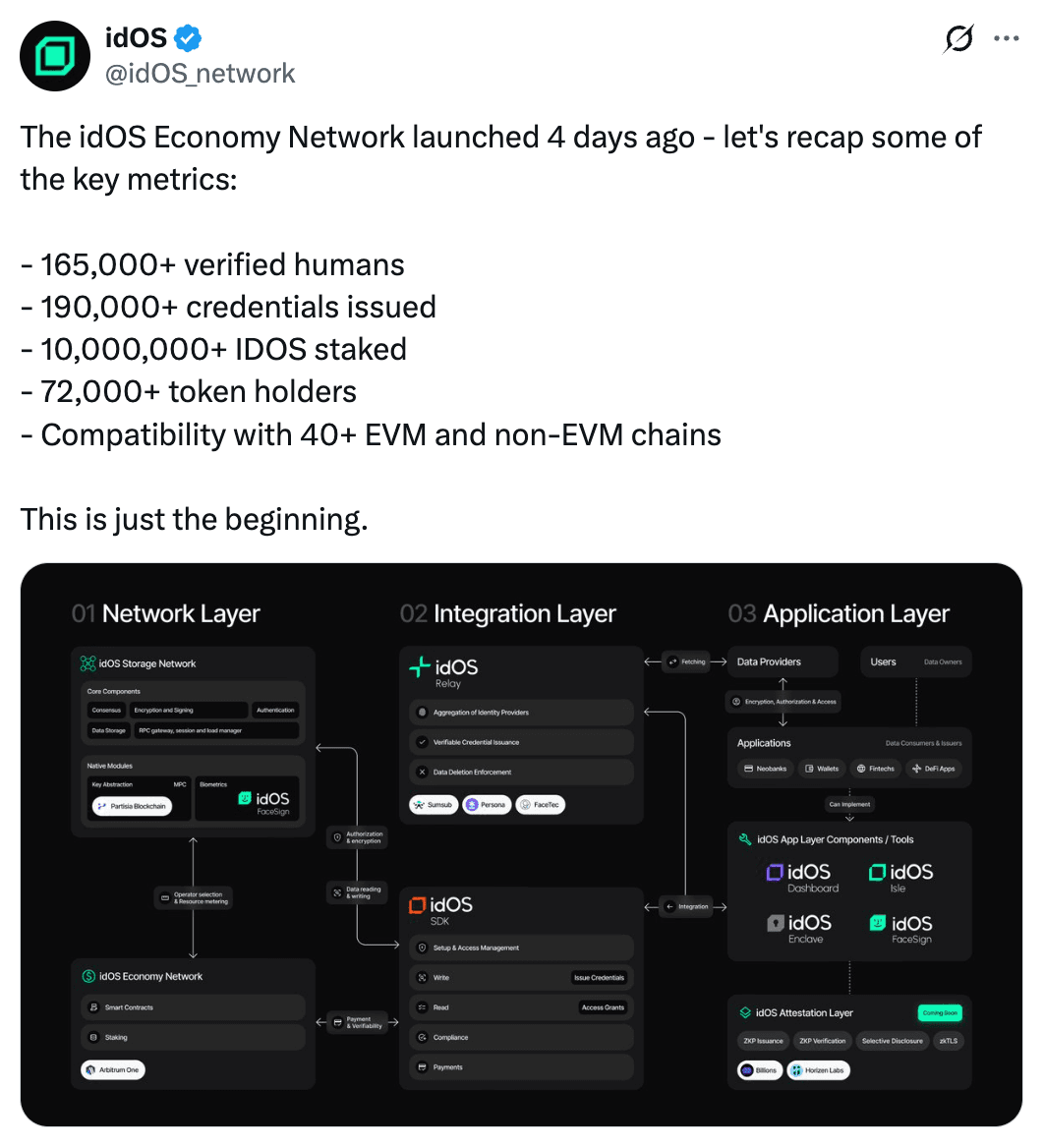Open the three-dot more options menu
Image resolution: width=1044 pixels, height=1148 pixels.
click(x=1007, y=39)
